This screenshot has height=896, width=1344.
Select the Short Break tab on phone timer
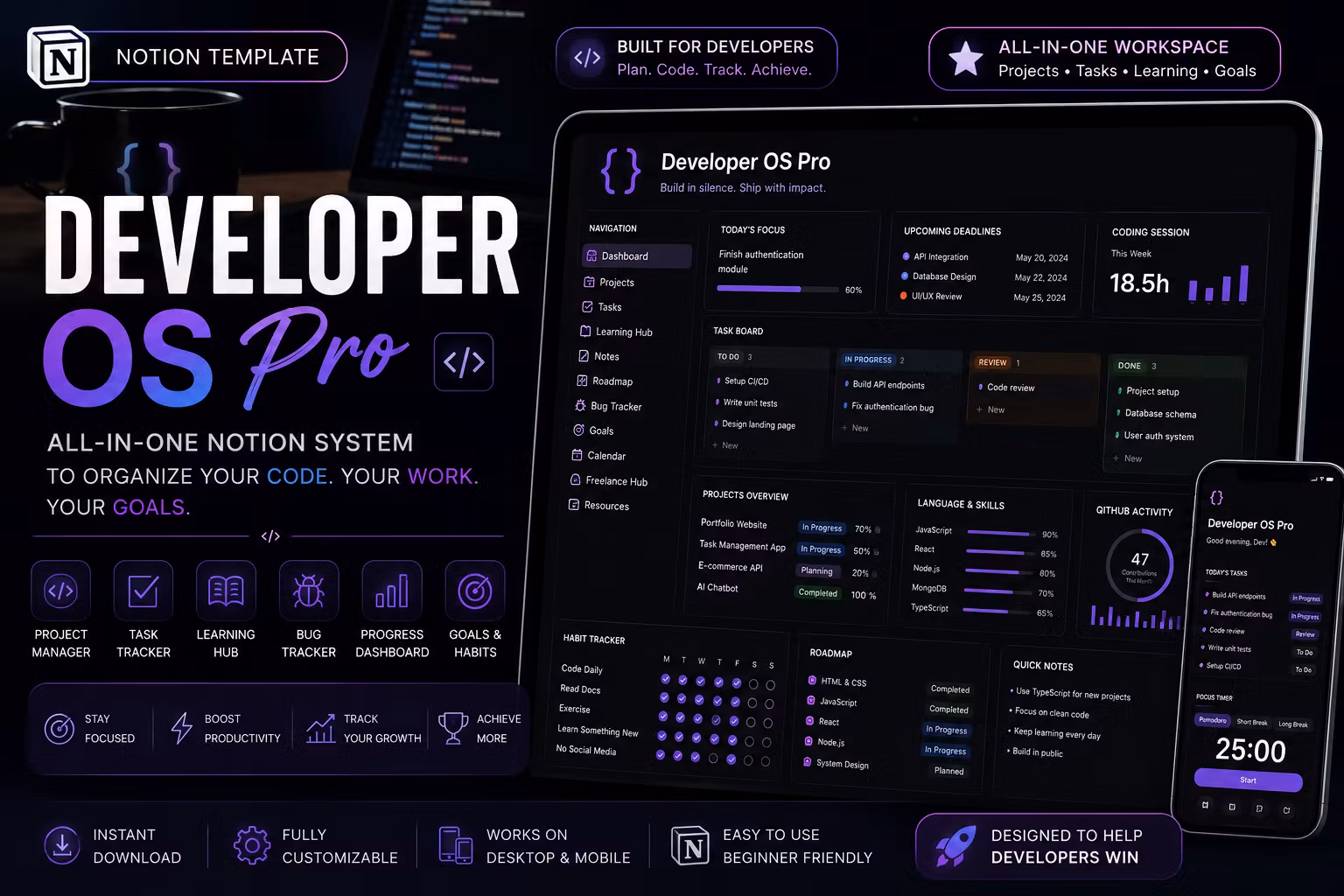(1251, 722)
